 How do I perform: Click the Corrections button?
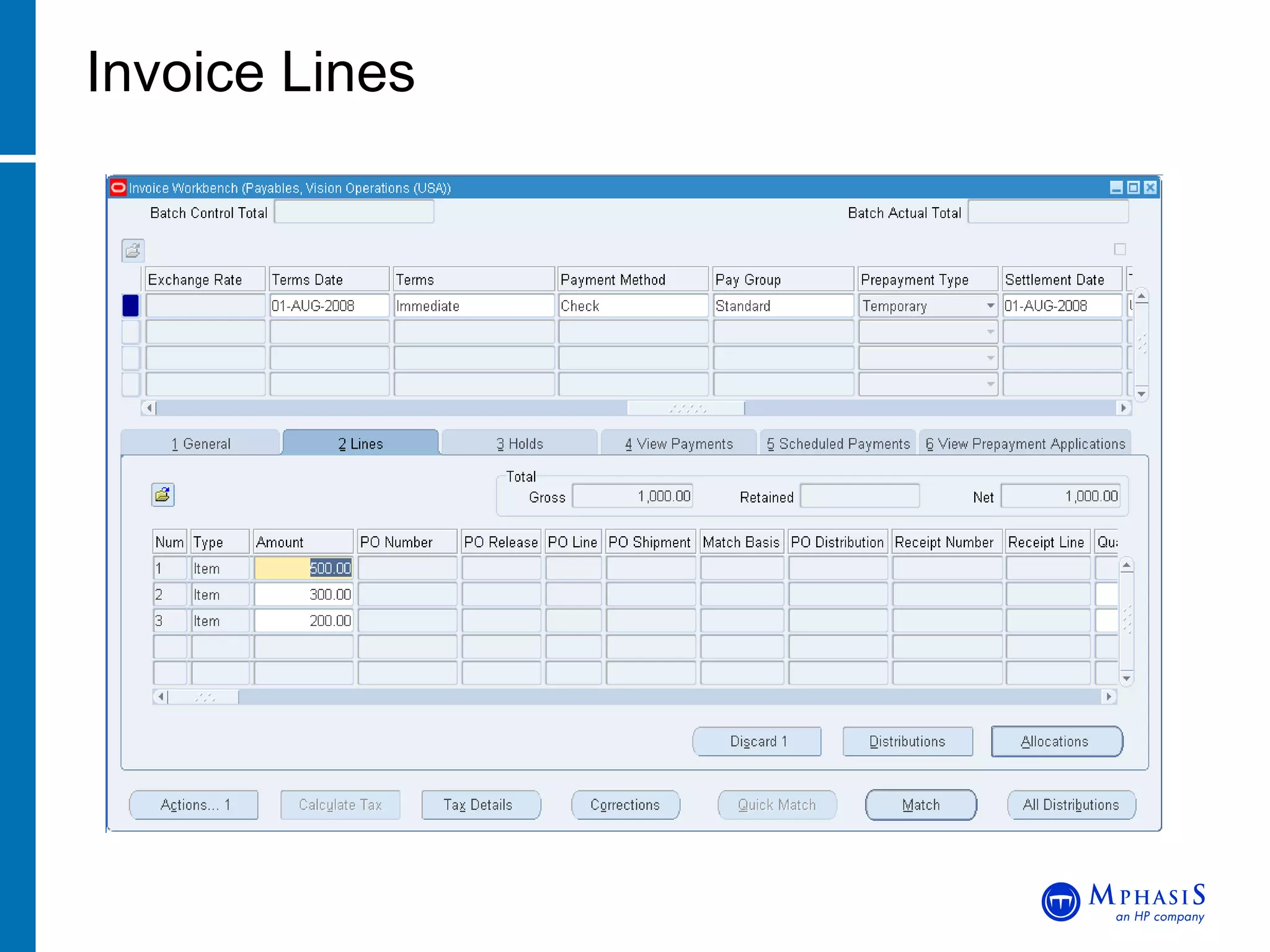pyautogui.click(x=625, y=804)
